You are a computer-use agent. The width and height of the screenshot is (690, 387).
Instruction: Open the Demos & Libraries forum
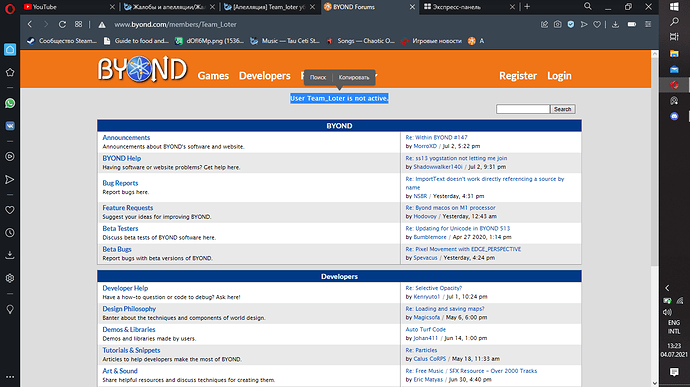[x=129, y=330]
